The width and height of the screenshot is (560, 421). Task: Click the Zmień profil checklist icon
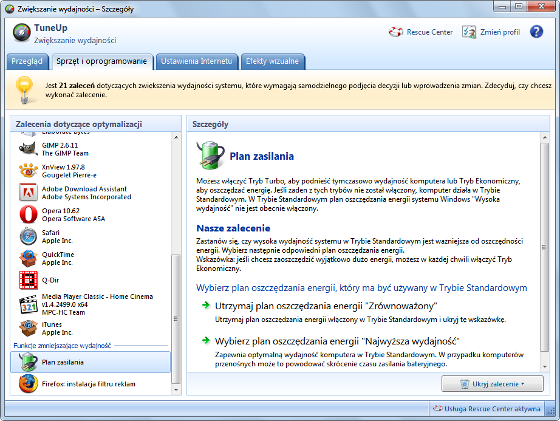coord(469,32)
